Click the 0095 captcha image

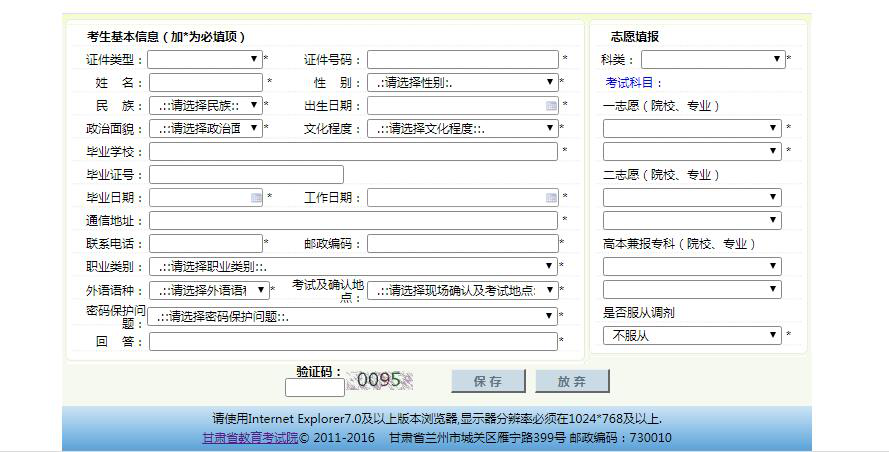click(x=380, y=380)
